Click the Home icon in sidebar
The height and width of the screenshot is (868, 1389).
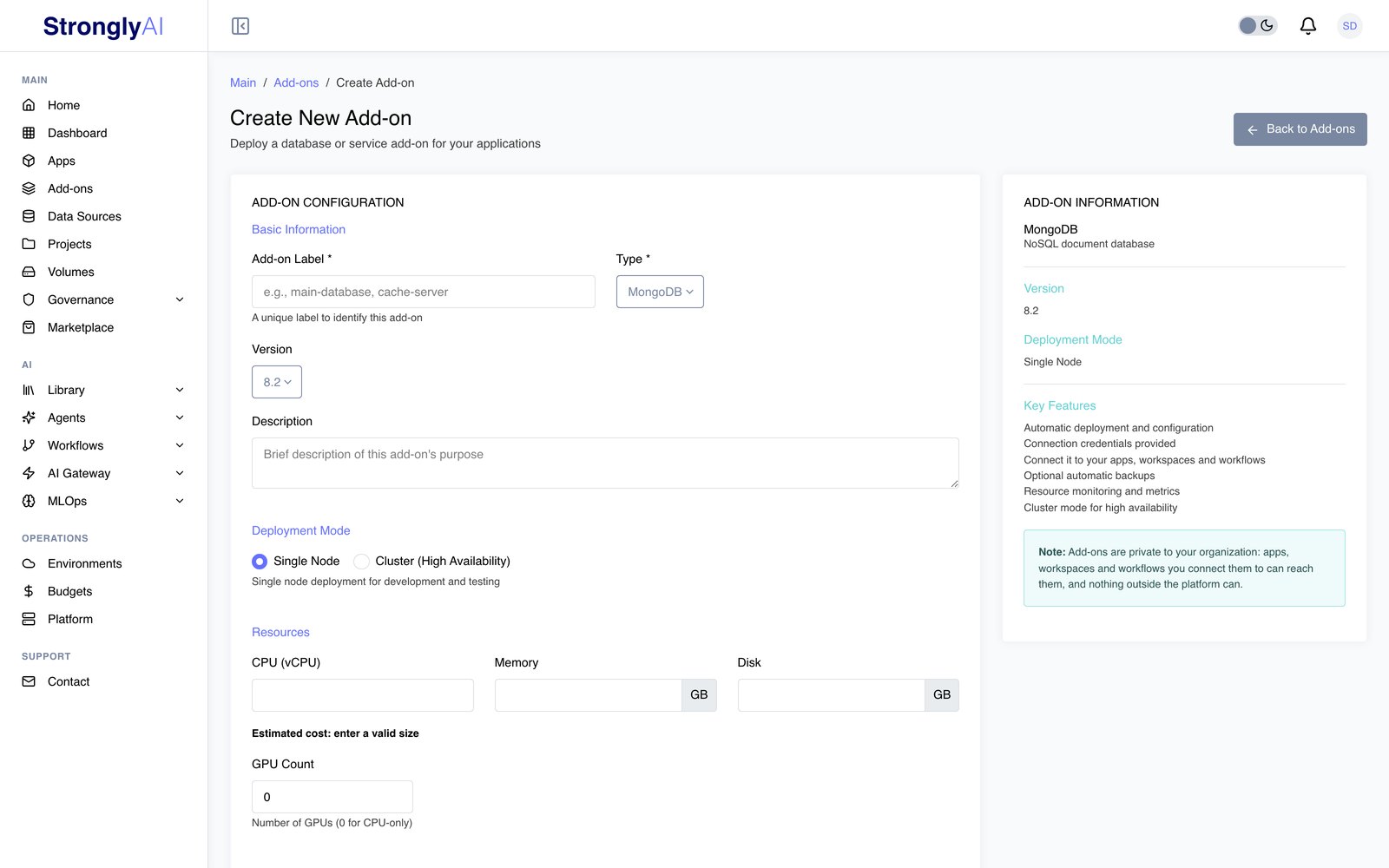tap(29, 105)
